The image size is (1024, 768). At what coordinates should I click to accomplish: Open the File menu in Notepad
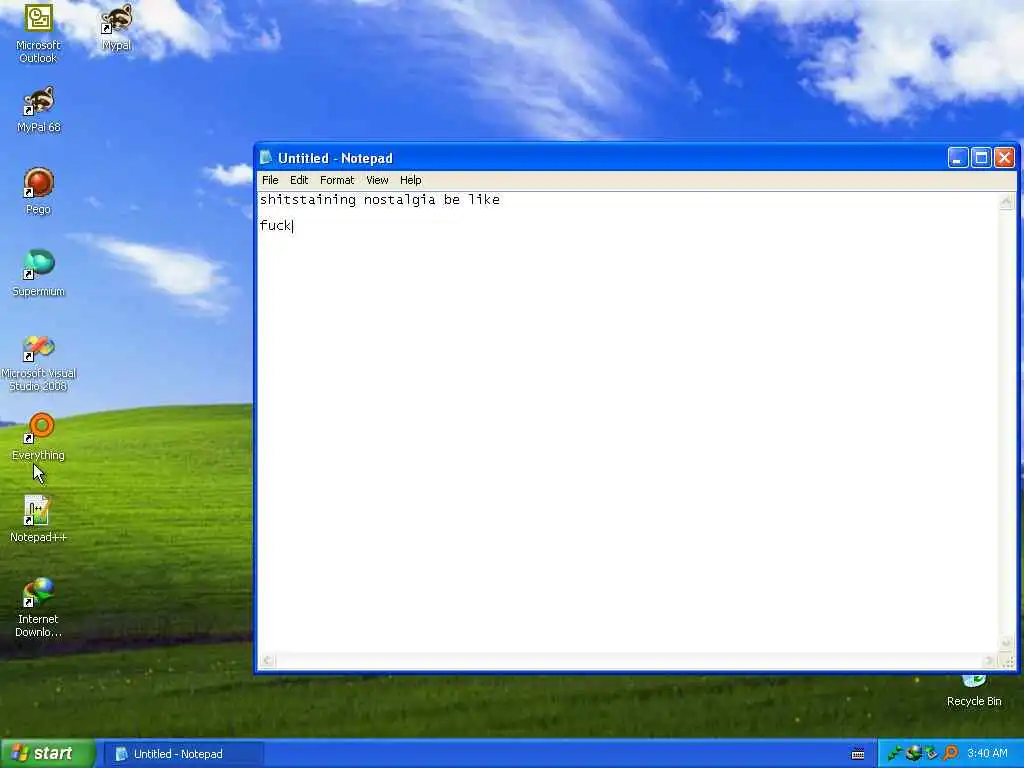pos(270,180)
